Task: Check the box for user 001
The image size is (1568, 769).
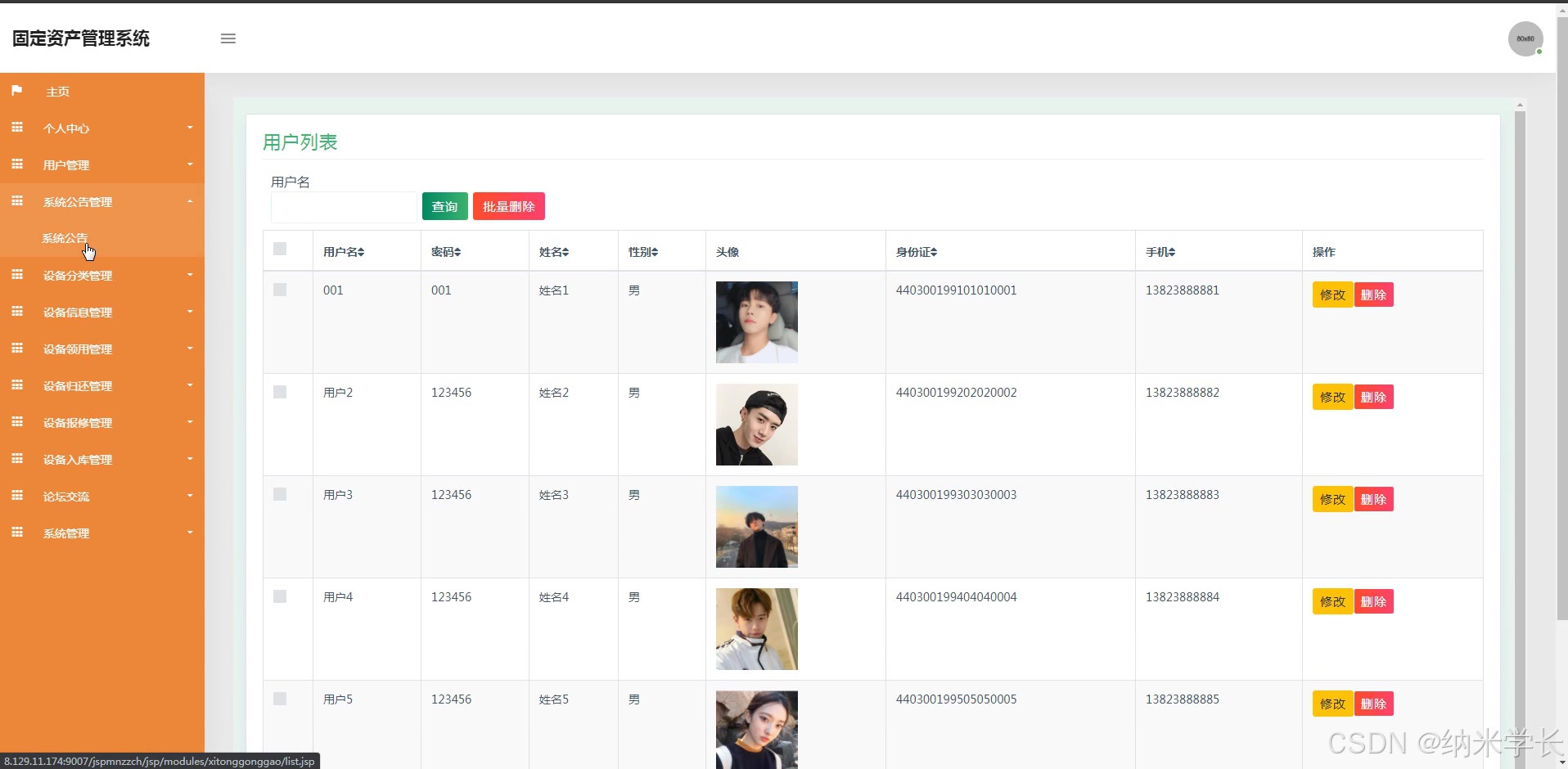Action: click(280, 290)
